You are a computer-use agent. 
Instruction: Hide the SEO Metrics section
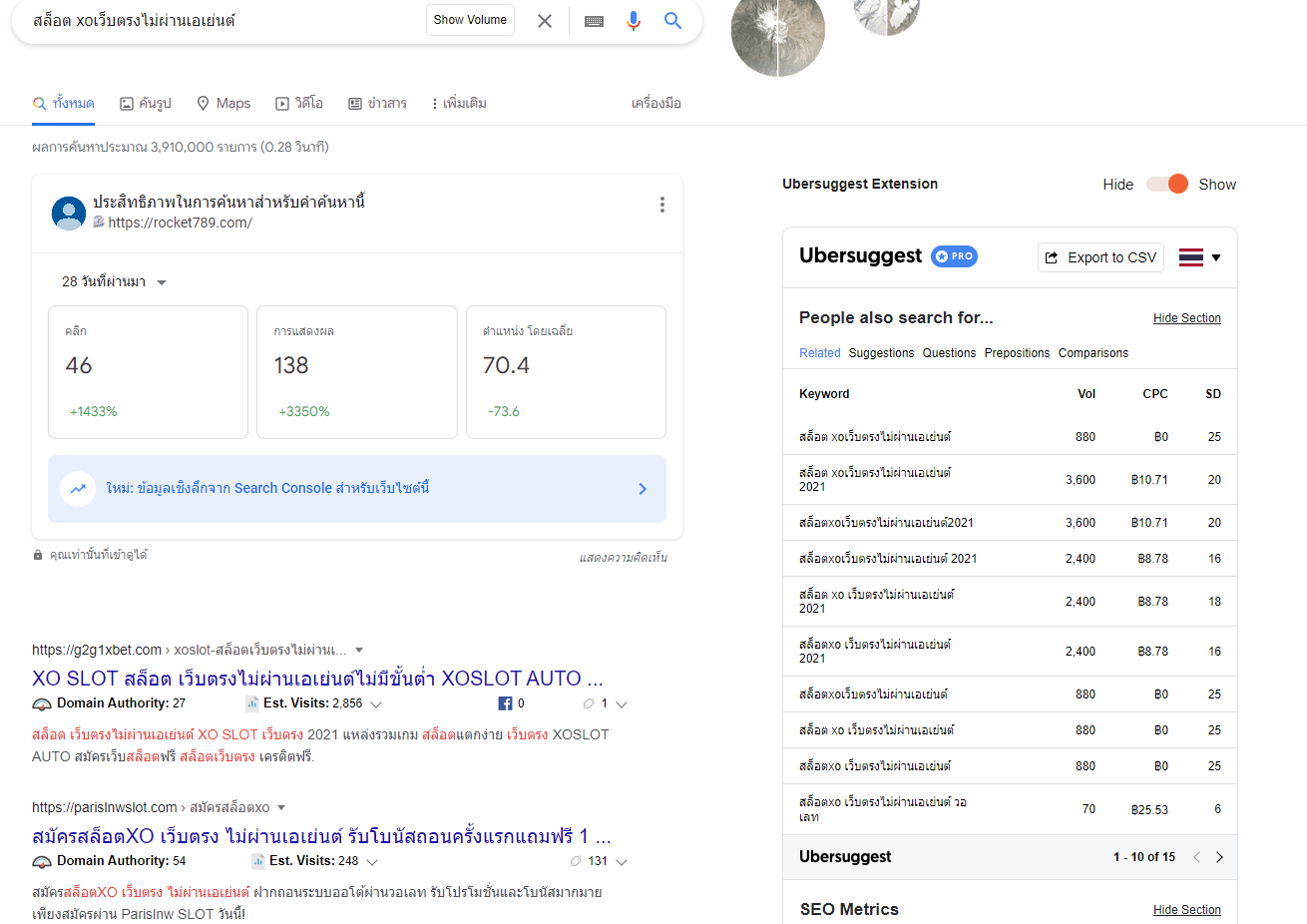click(1187, 910)
